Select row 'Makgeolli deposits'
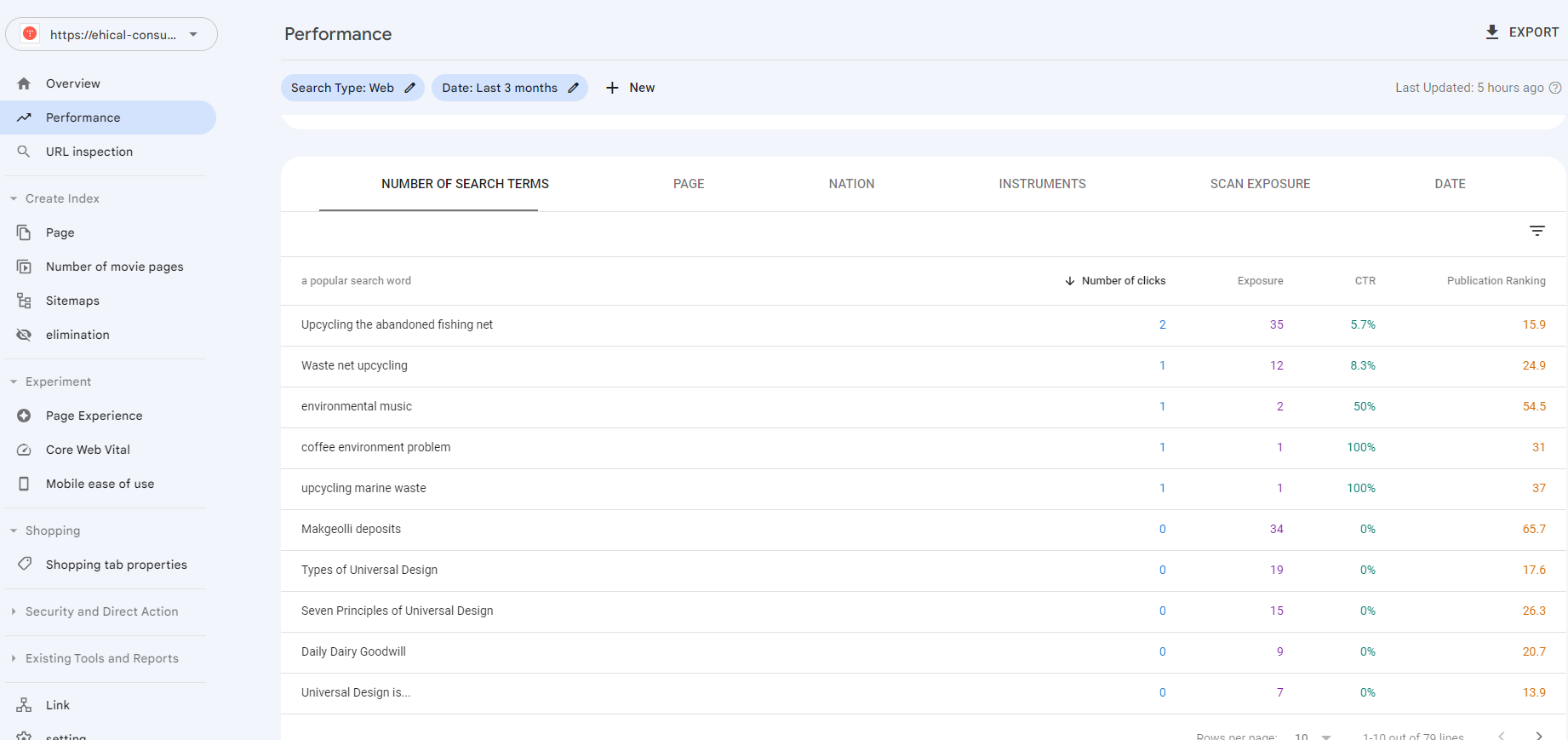This screenshot has height=740, width=1568. [924, 530]
